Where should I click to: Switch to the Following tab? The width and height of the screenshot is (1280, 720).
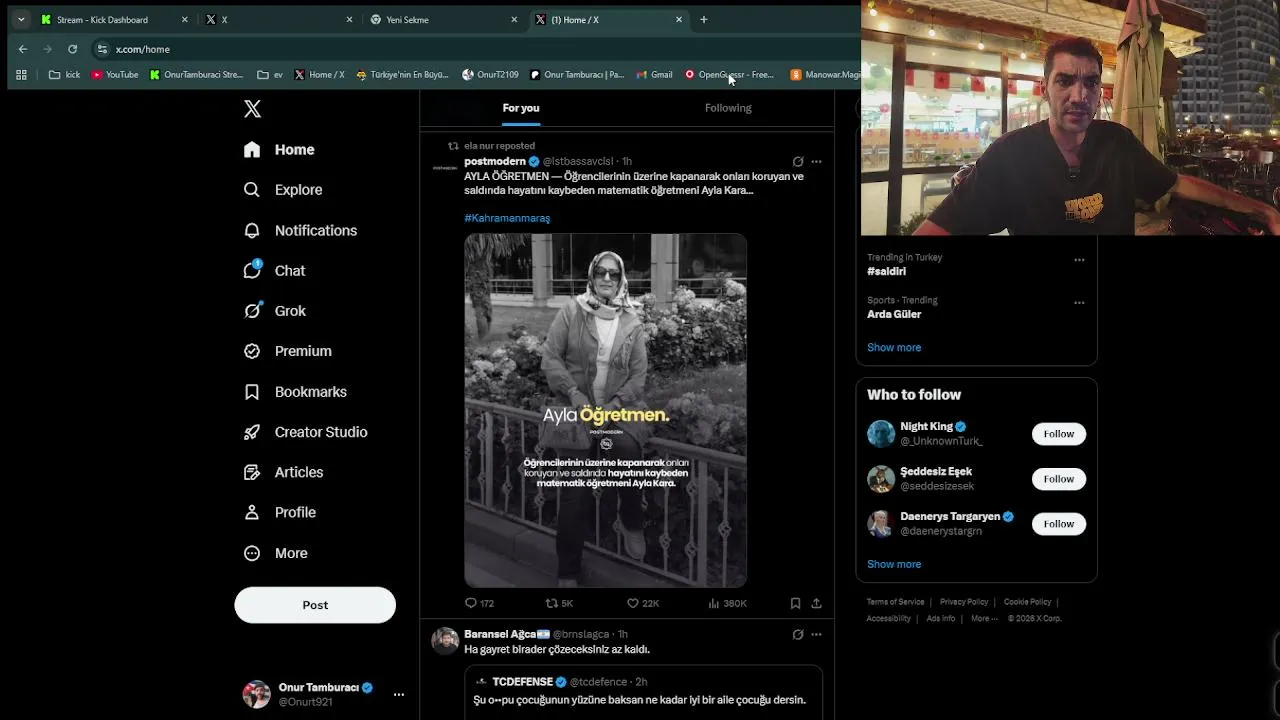[728, 108]
